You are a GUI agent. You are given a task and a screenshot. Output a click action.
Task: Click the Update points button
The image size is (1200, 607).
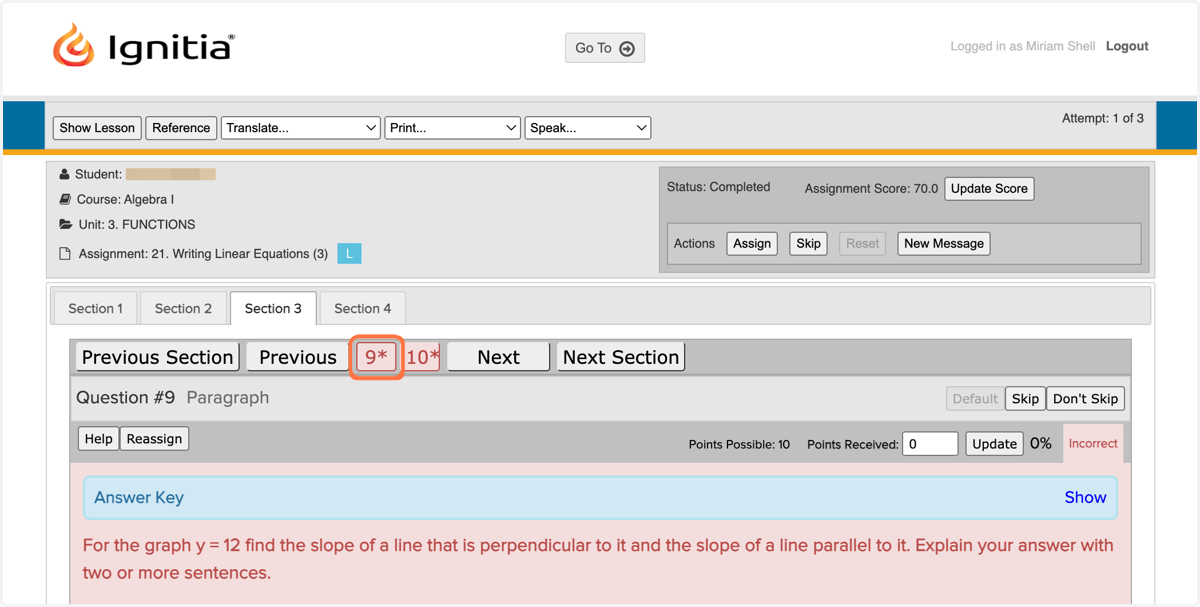coord(994,444)
